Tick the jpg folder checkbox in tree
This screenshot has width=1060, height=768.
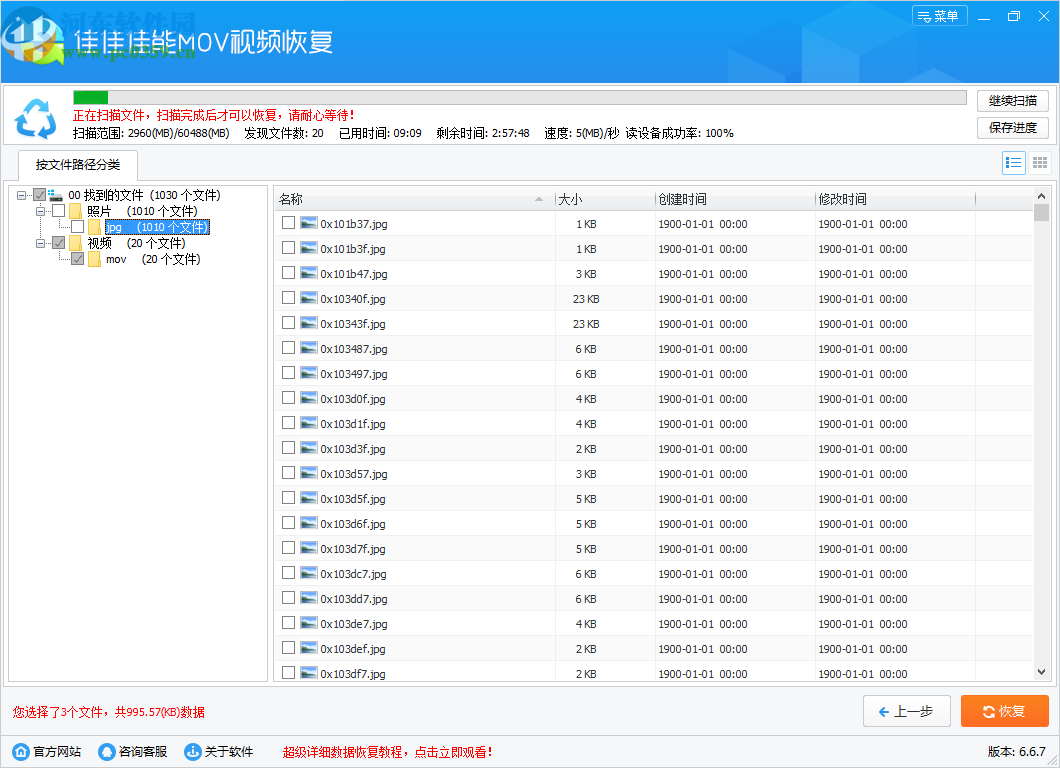tap(78, 227)
